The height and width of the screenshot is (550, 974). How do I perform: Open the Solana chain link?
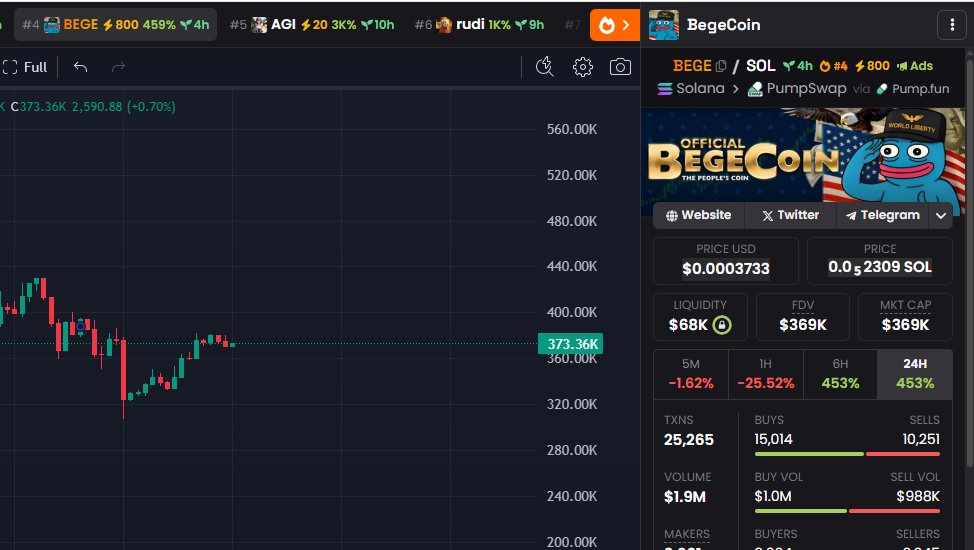(691, 89)
